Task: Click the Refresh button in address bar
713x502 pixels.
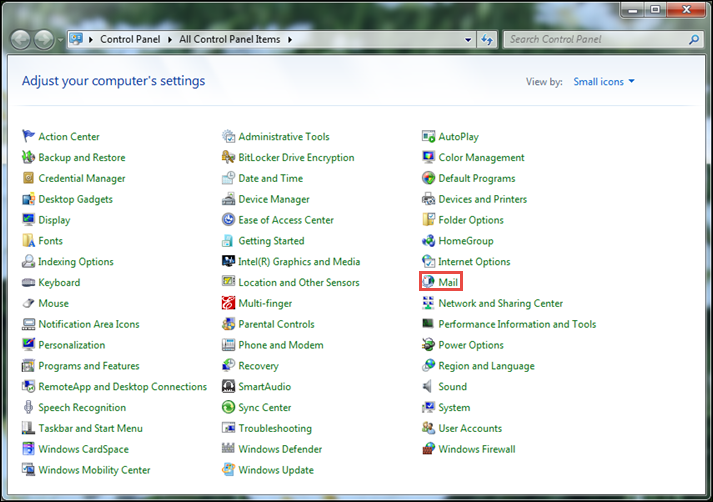Action: click(487, 40)
